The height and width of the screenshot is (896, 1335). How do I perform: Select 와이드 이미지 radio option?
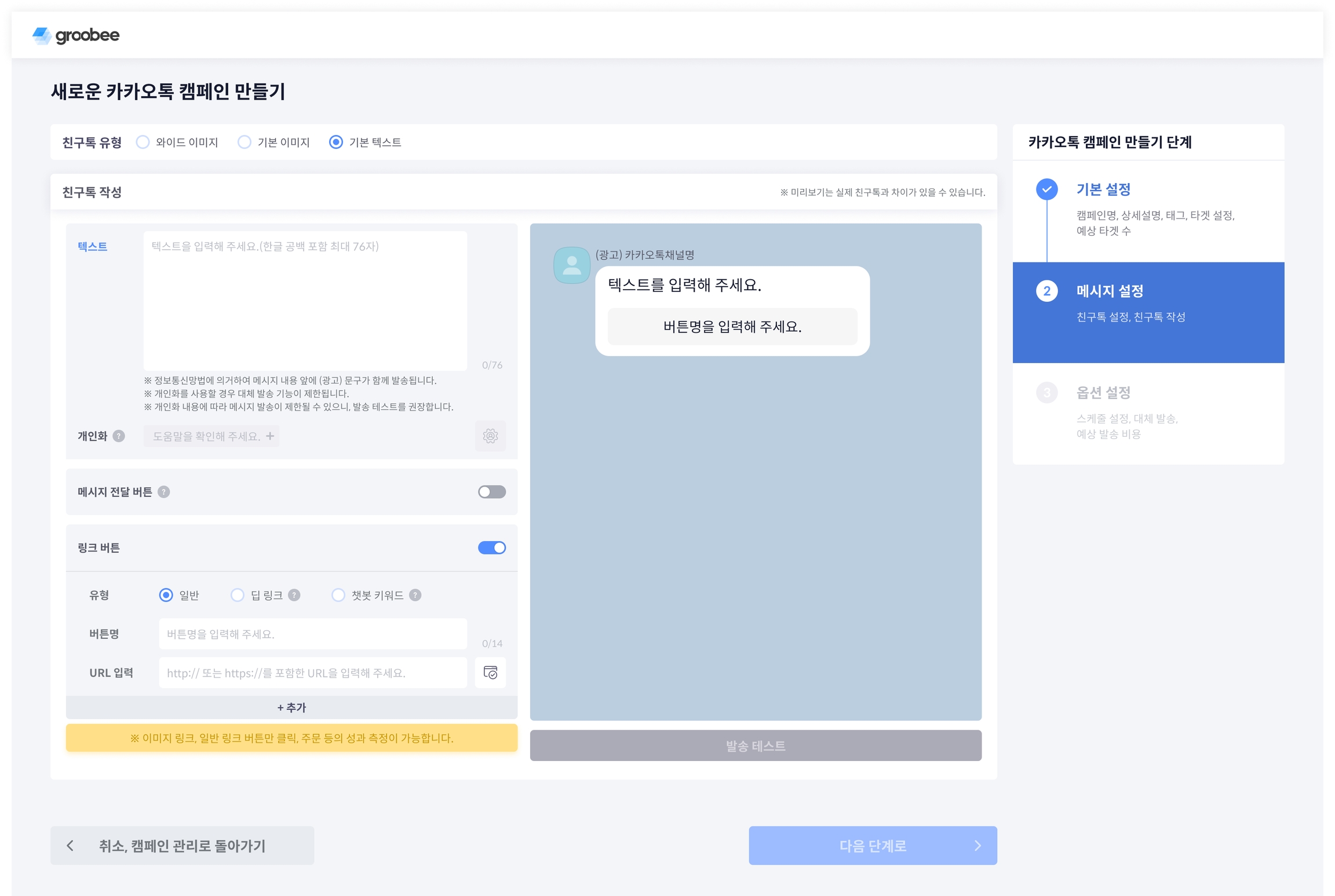pos(143,142)
